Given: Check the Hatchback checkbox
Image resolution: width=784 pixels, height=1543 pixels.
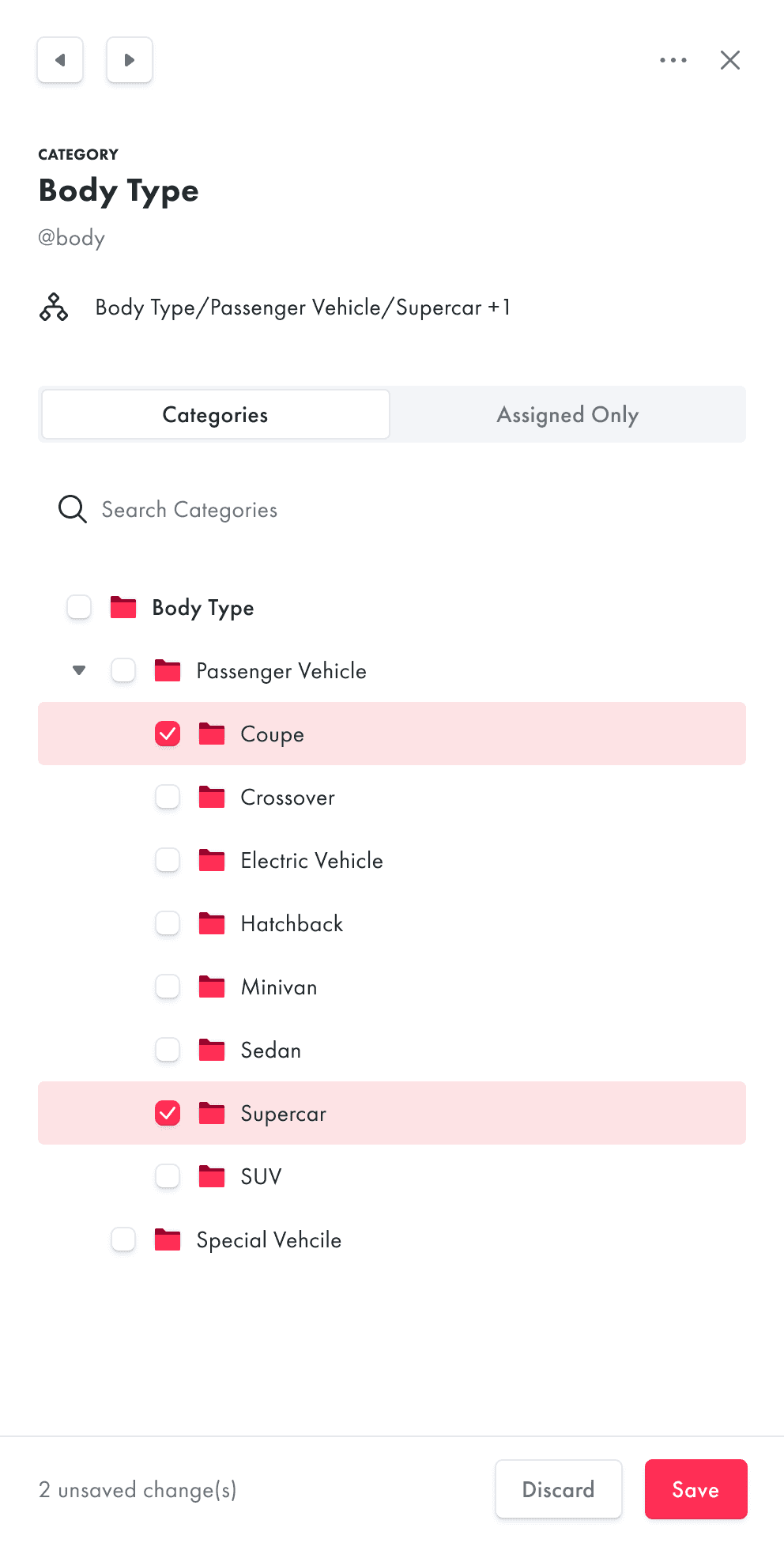Looking at the screenshot, I should (168, 923).
